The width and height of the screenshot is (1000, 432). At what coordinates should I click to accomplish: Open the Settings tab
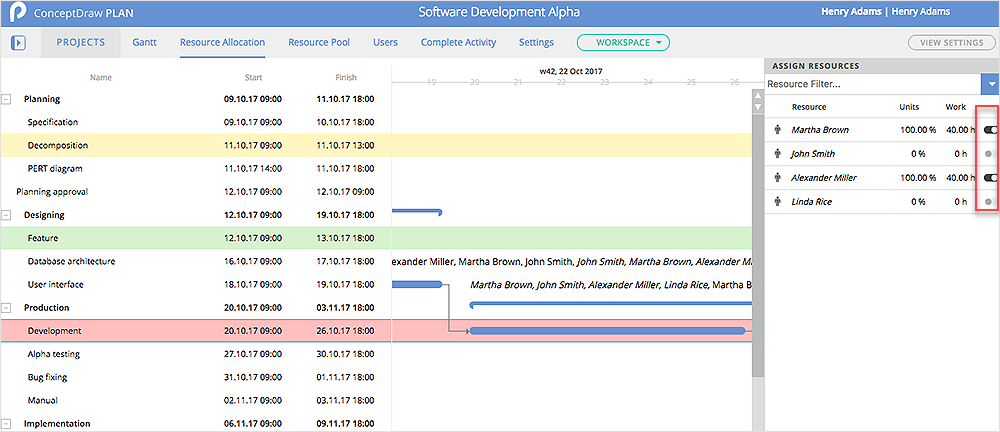(536, 43)
